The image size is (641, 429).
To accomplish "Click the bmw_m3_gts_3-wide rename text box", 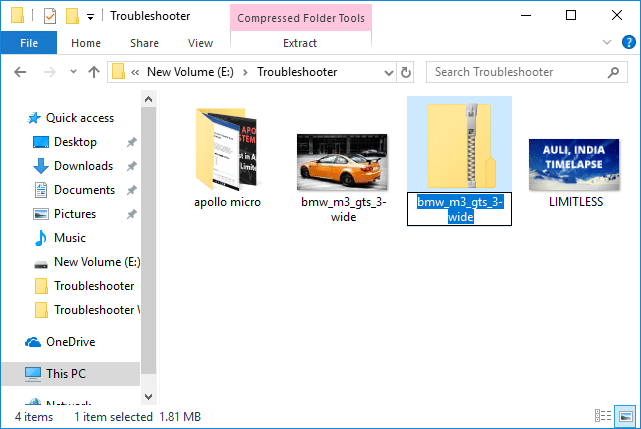I will [x=459, y=209].
